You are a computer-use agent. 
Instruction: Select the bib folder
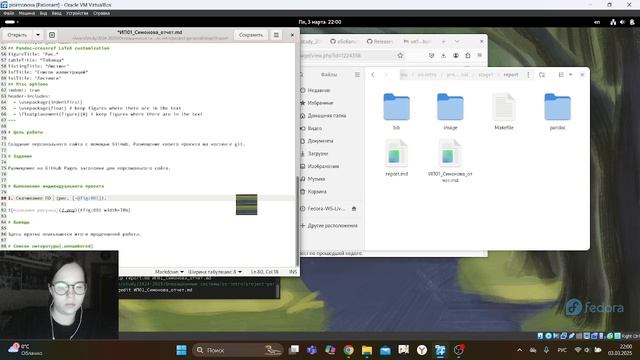tap(396, 111)
